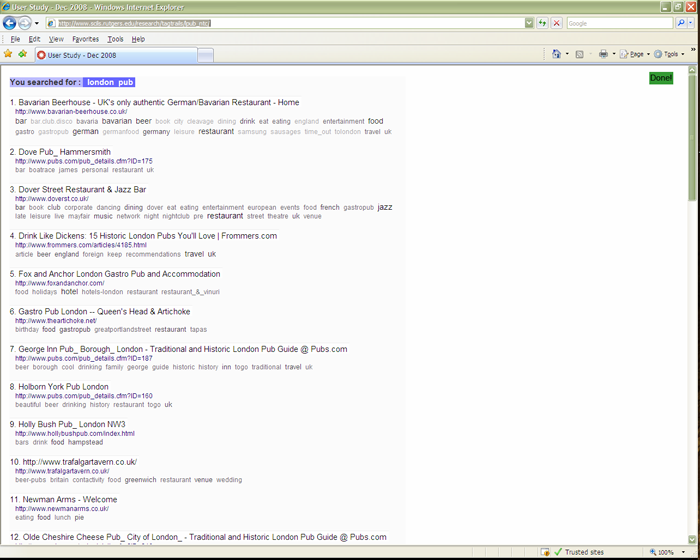This screenshot has width=700, height=560.
Task: Click 'german' tag under Bavarian Beerhouse
Action: (x=85, y=131)
